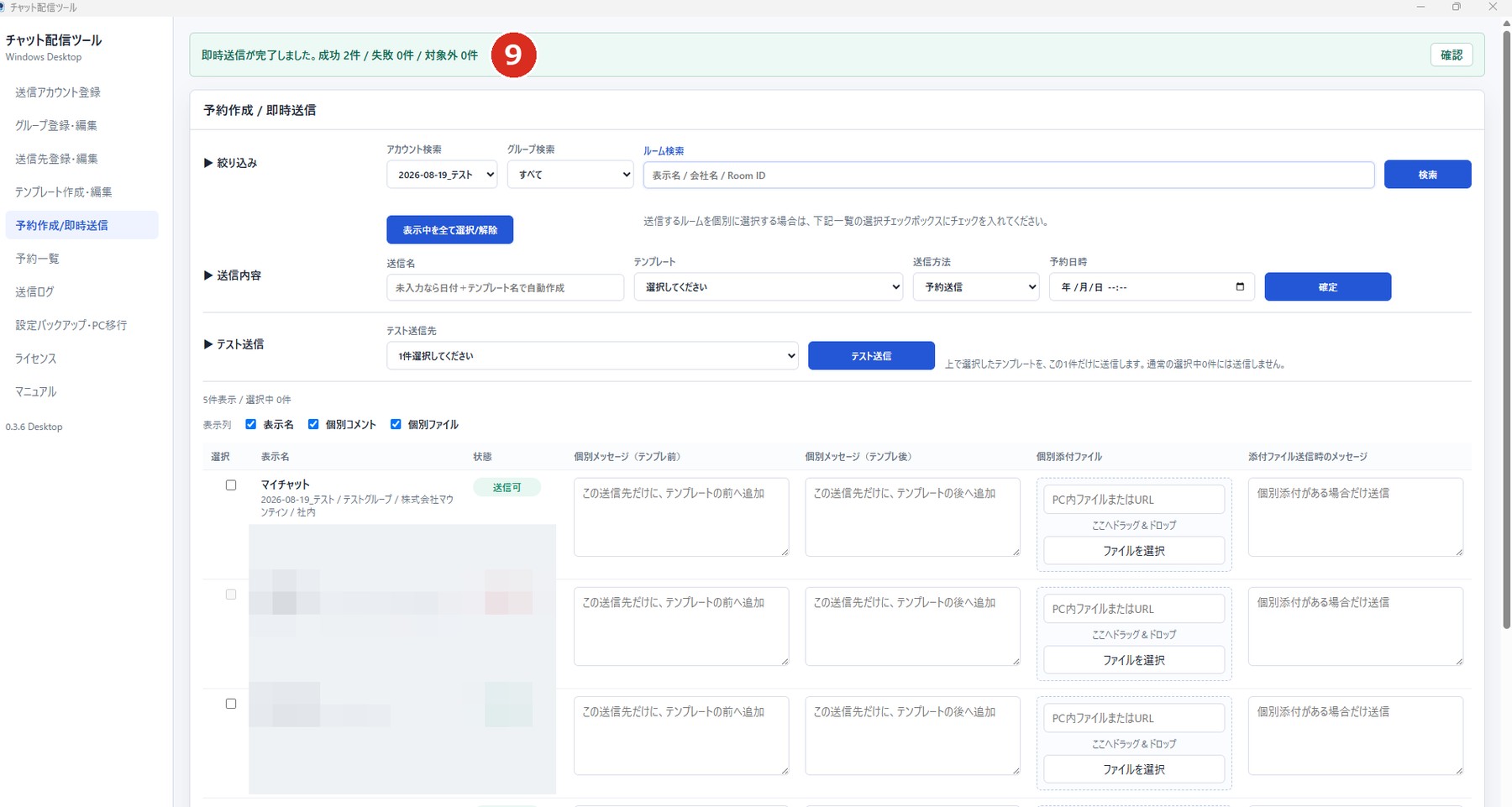The image size is (1512, 807).
Task: Collapse the 送信内容 section triangle
Action: (208, 275)
